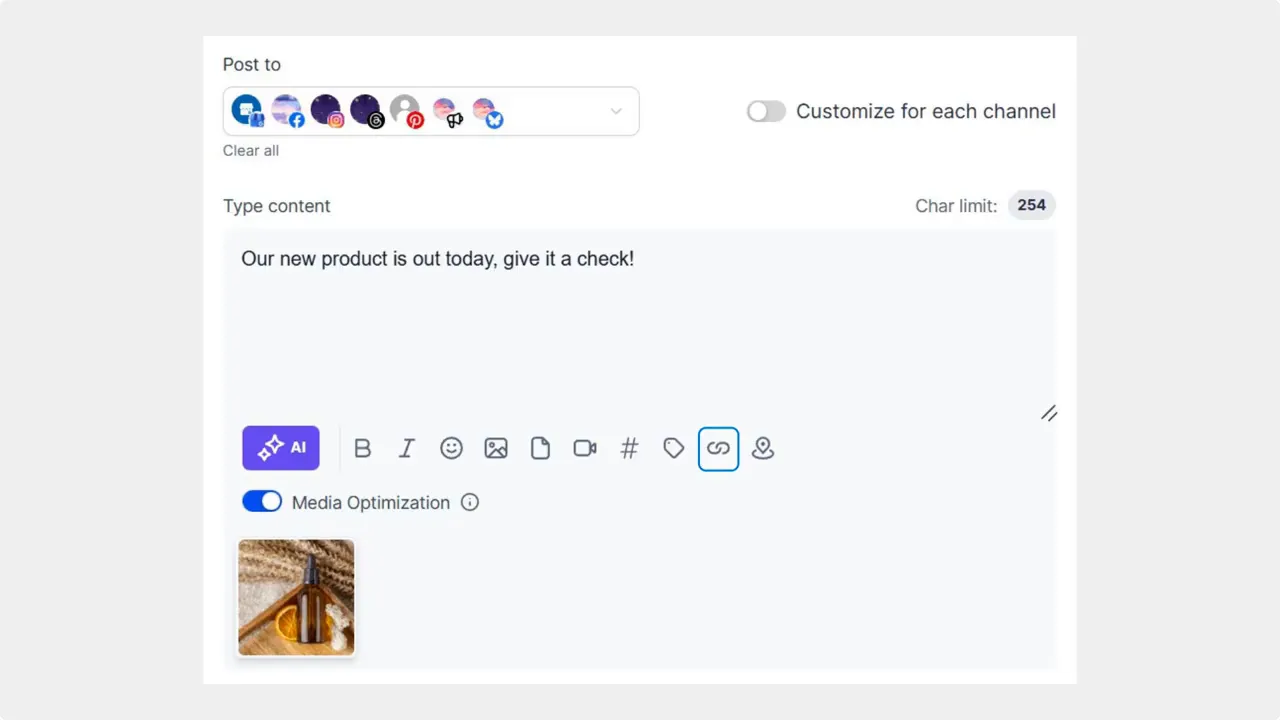Screen dimensions: 1280x720
Task: Attach a document with the file icon
Action: (x=540, y=448)
